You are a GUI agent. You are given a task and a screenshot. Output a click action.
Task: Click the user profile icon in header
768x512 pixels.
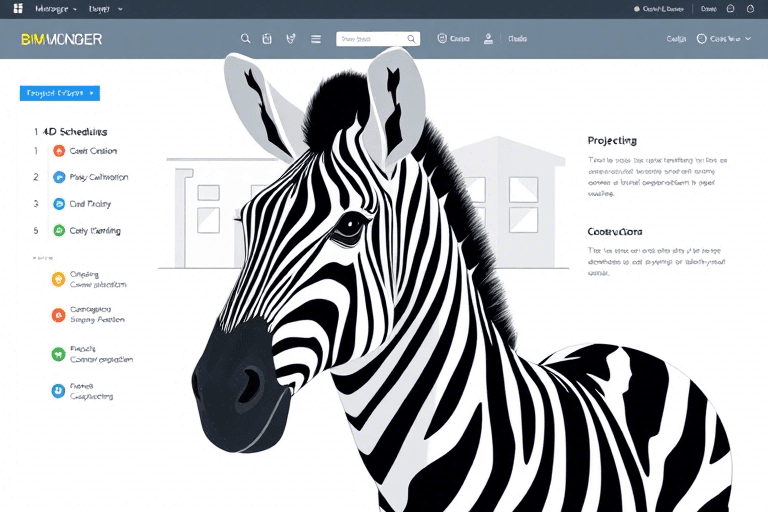(488, 39)
